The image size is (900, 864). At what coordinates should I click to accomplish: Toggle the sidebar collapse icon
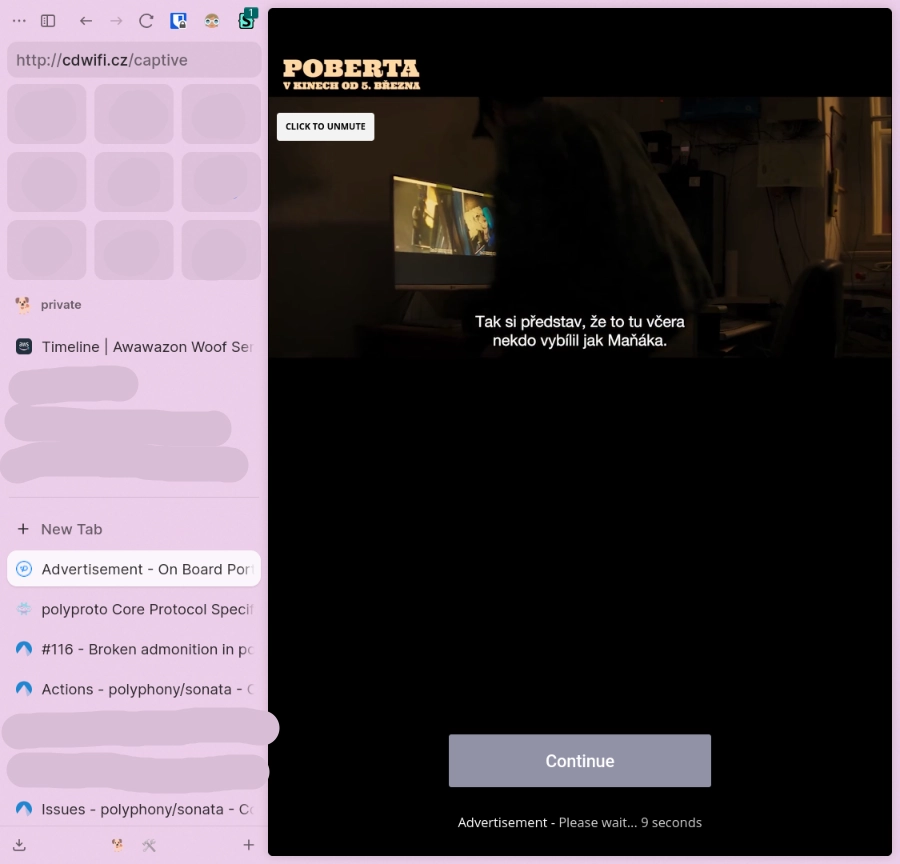click(47, 20)
